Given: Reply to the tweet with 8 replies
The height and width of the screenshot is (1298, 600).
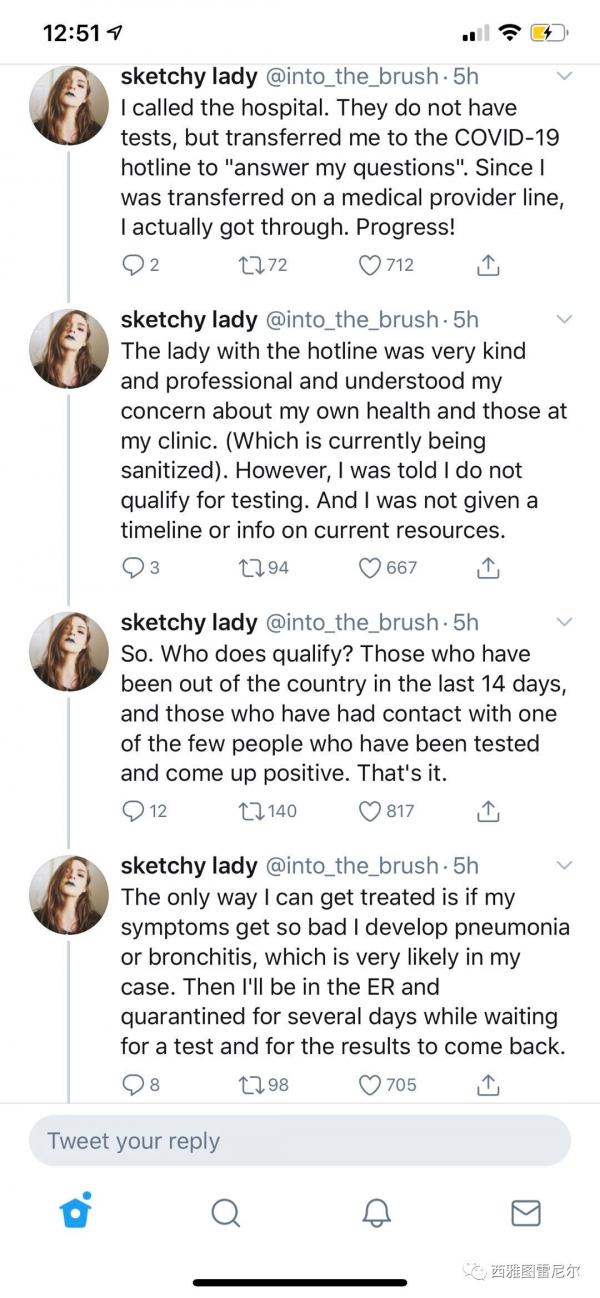Looking at the screenshot, I should (133, 1084).
